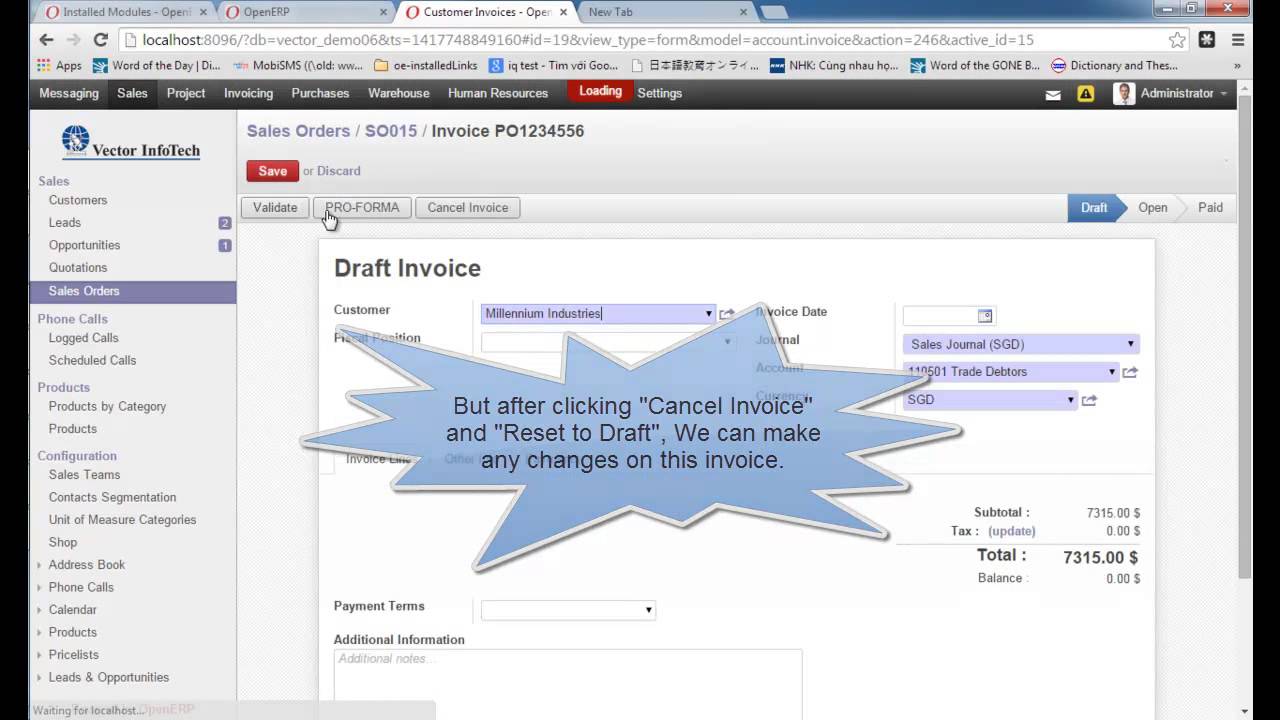This screenshot has height=720, width=1280.
Task: Open Opportunities in the sidebar
Action: tap(84, 245)
